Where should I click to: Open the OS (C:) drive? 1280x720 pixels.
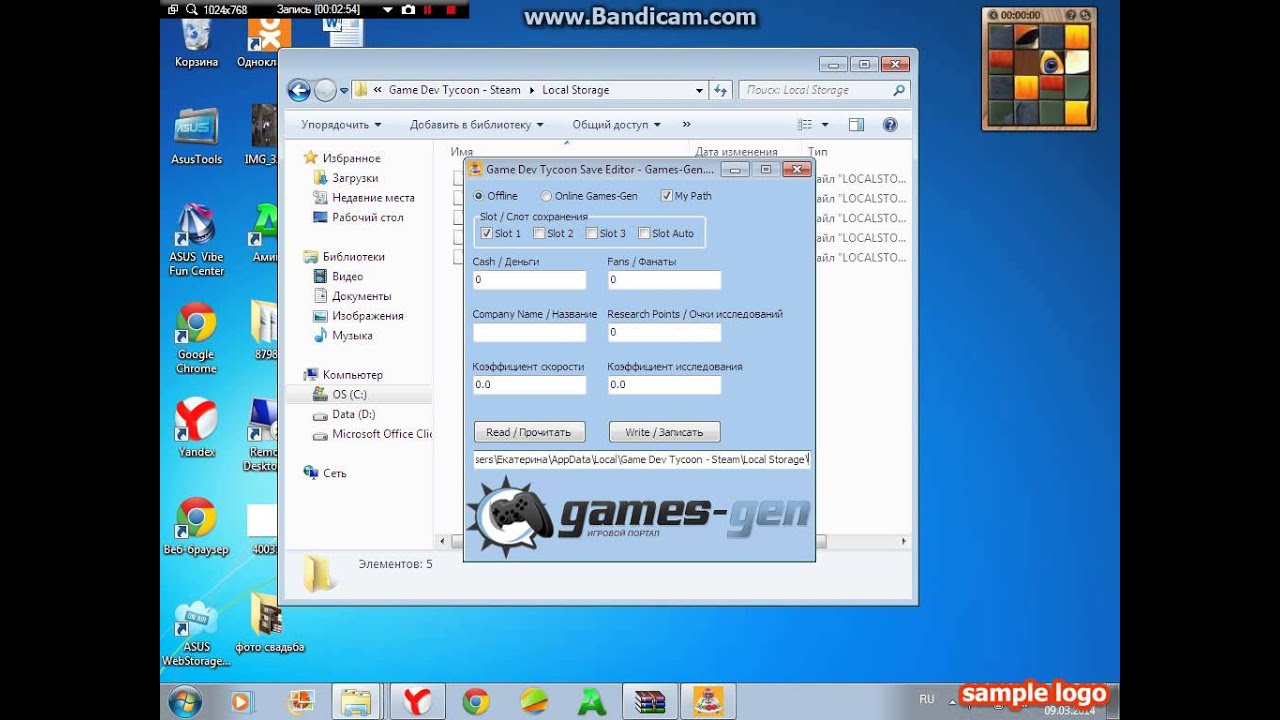[349, 394]
